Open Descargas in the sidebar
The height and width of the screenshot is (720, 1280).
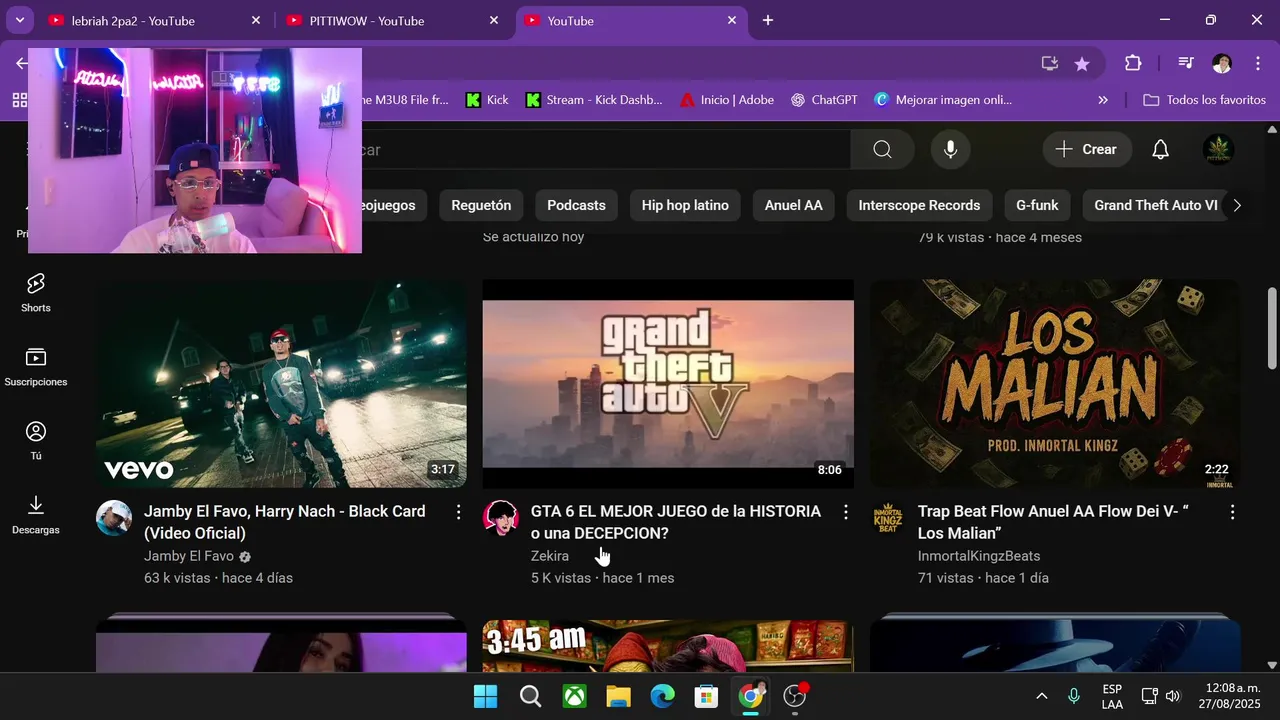point(36,515)
